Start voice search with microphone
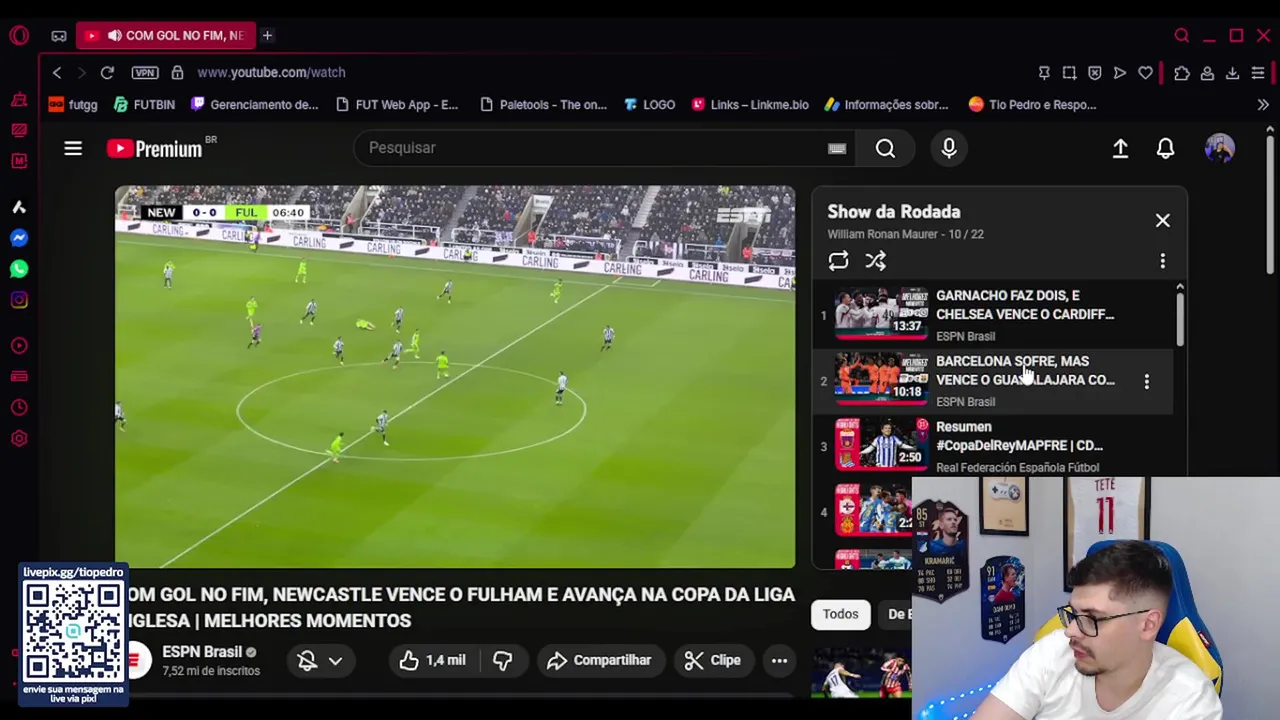 click(x=949, y=148)
